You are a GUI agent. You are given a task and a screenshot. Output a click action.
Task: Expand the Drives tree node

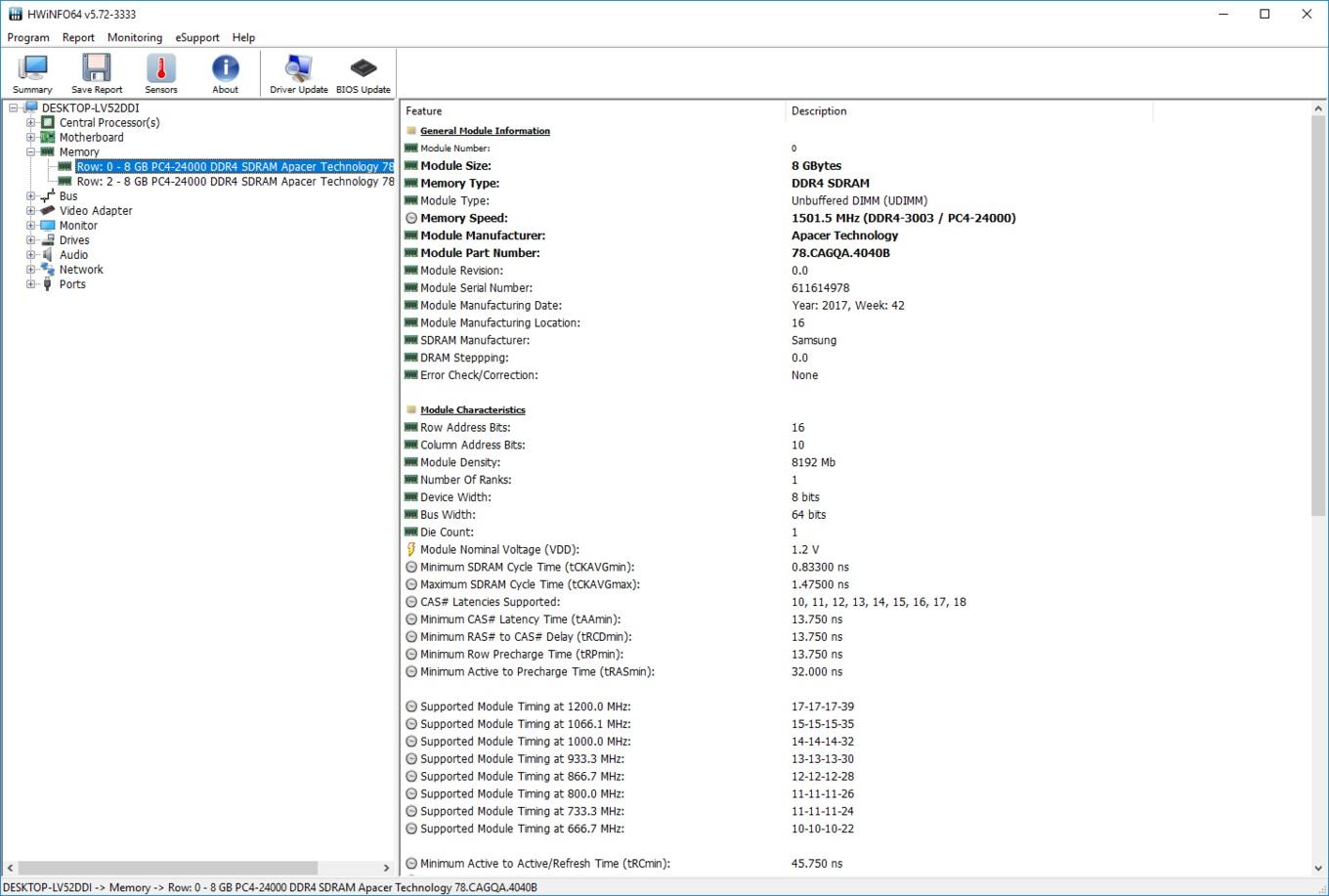[31, 240]
